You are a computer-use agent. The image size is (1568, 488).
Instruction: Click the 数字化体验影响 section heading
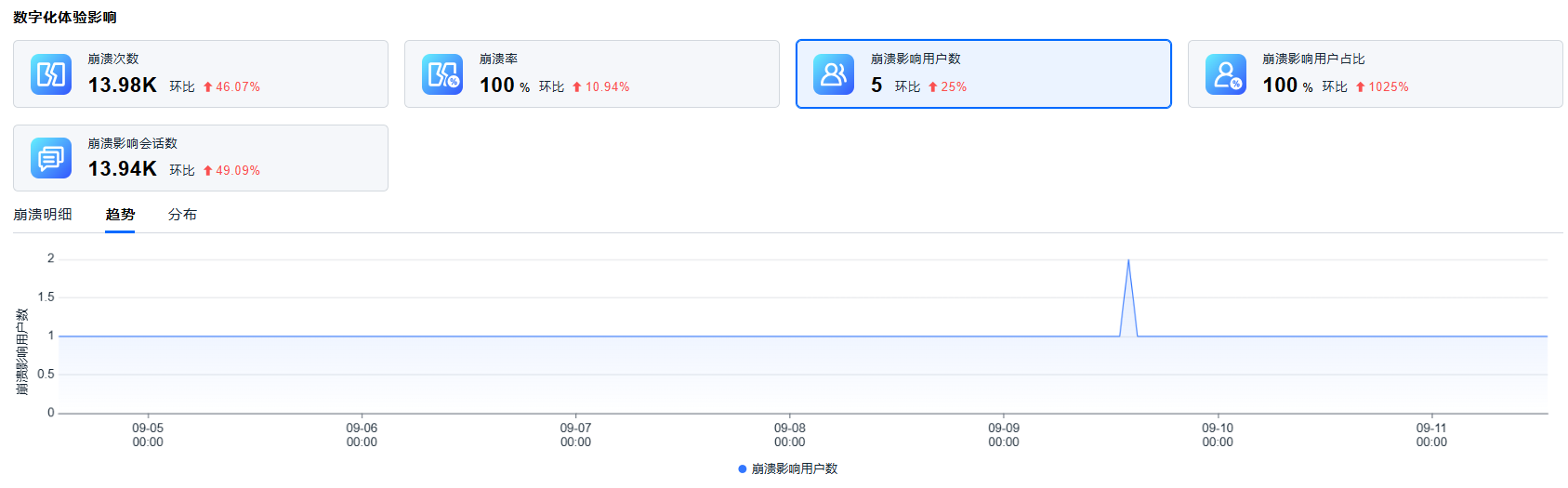(65, 18)
